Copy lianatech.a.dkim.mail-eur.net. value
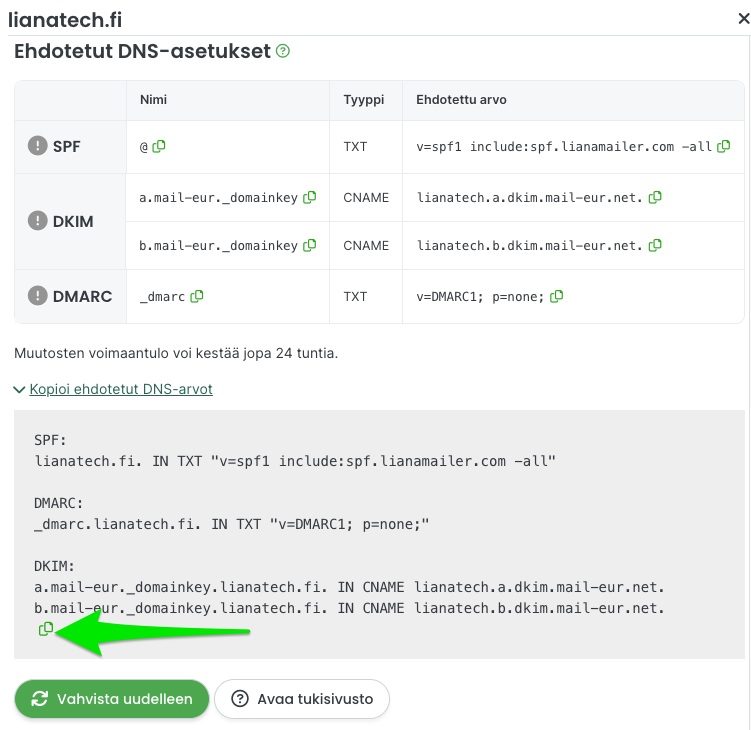The height and width of the screenshot is (730, 751). [x=655, y=197]
